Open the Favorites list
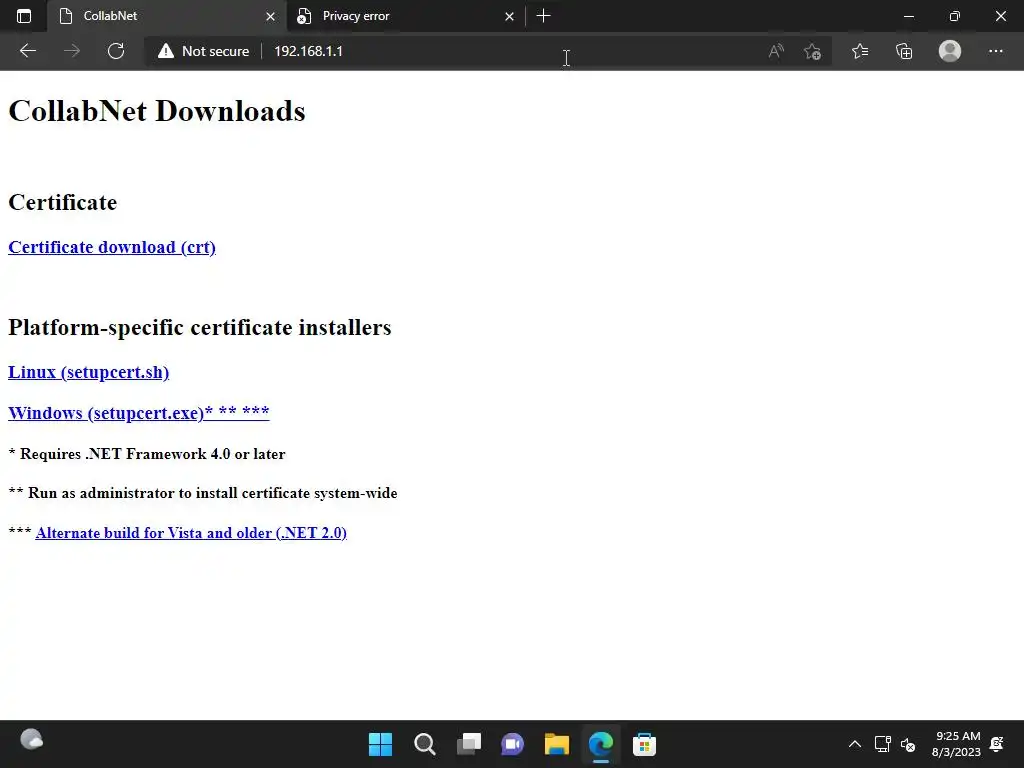Viewport: 1024px width, 768px height. (x=860, y=51)
